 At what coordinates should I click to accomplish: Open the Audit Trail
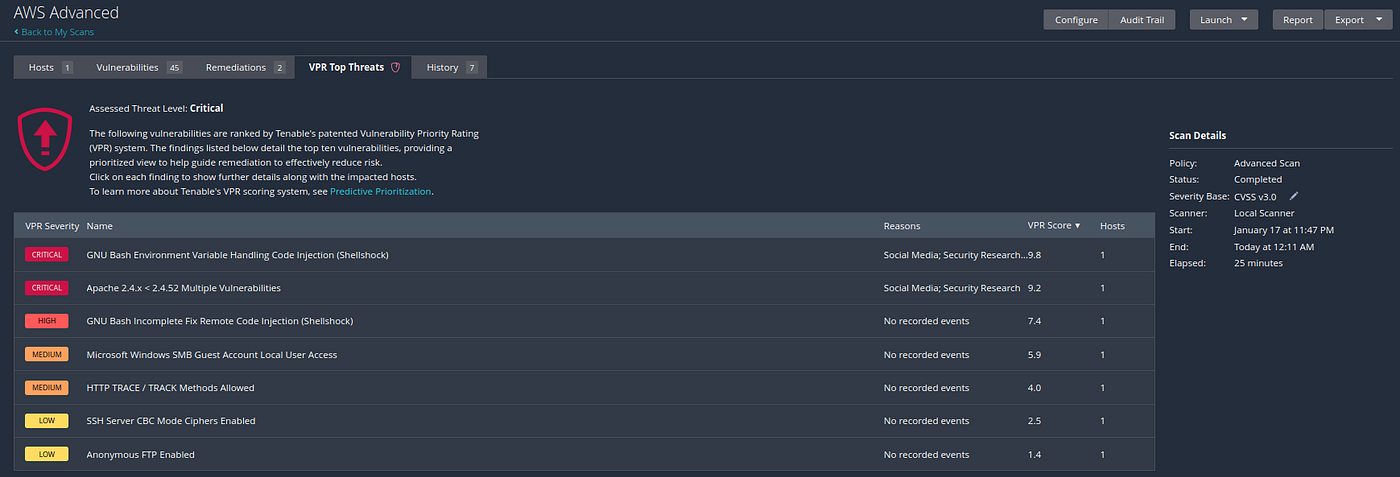pos(1142,20)
